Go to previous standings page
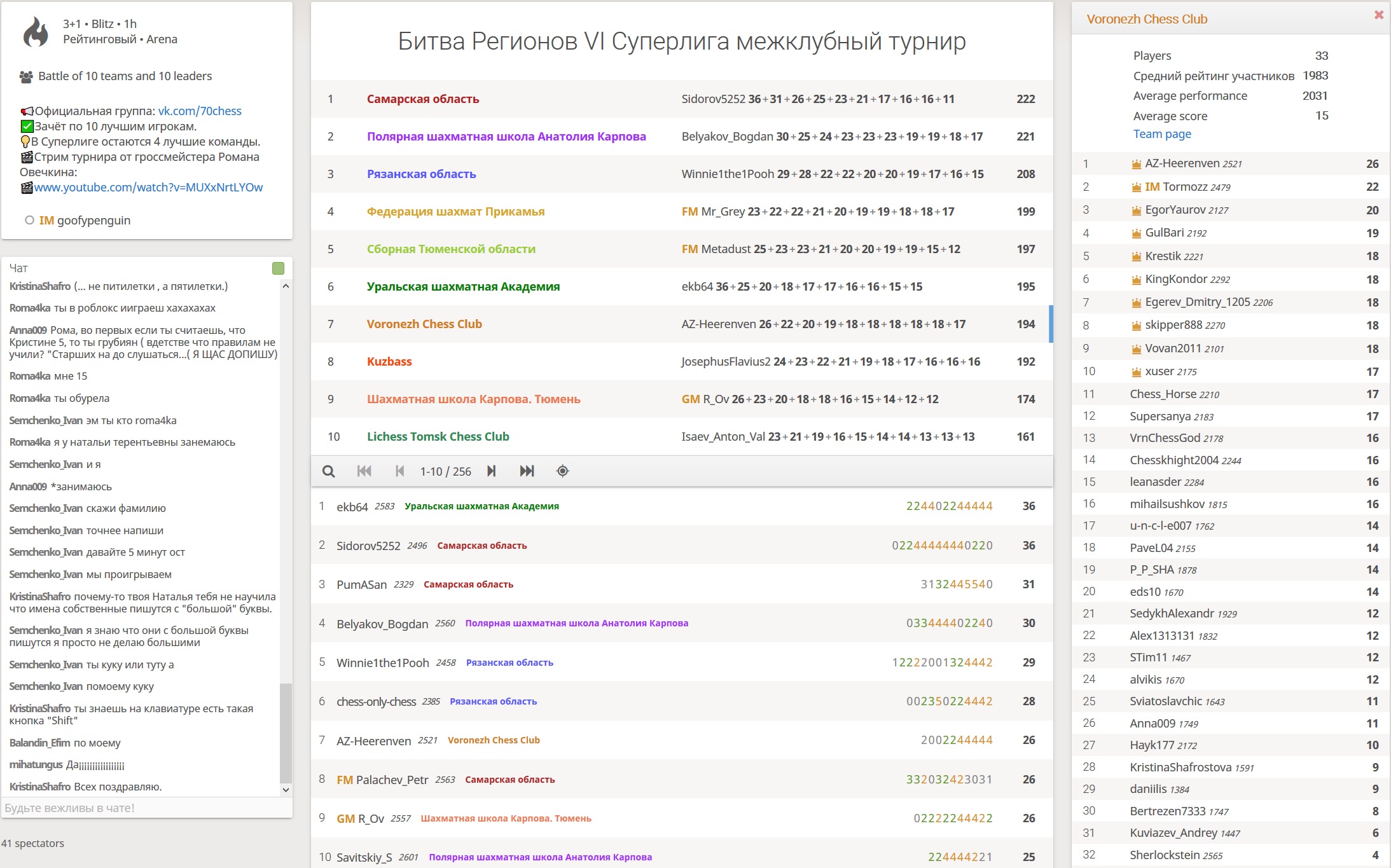The image size is (1391, 868). click(x=399, y=471)
